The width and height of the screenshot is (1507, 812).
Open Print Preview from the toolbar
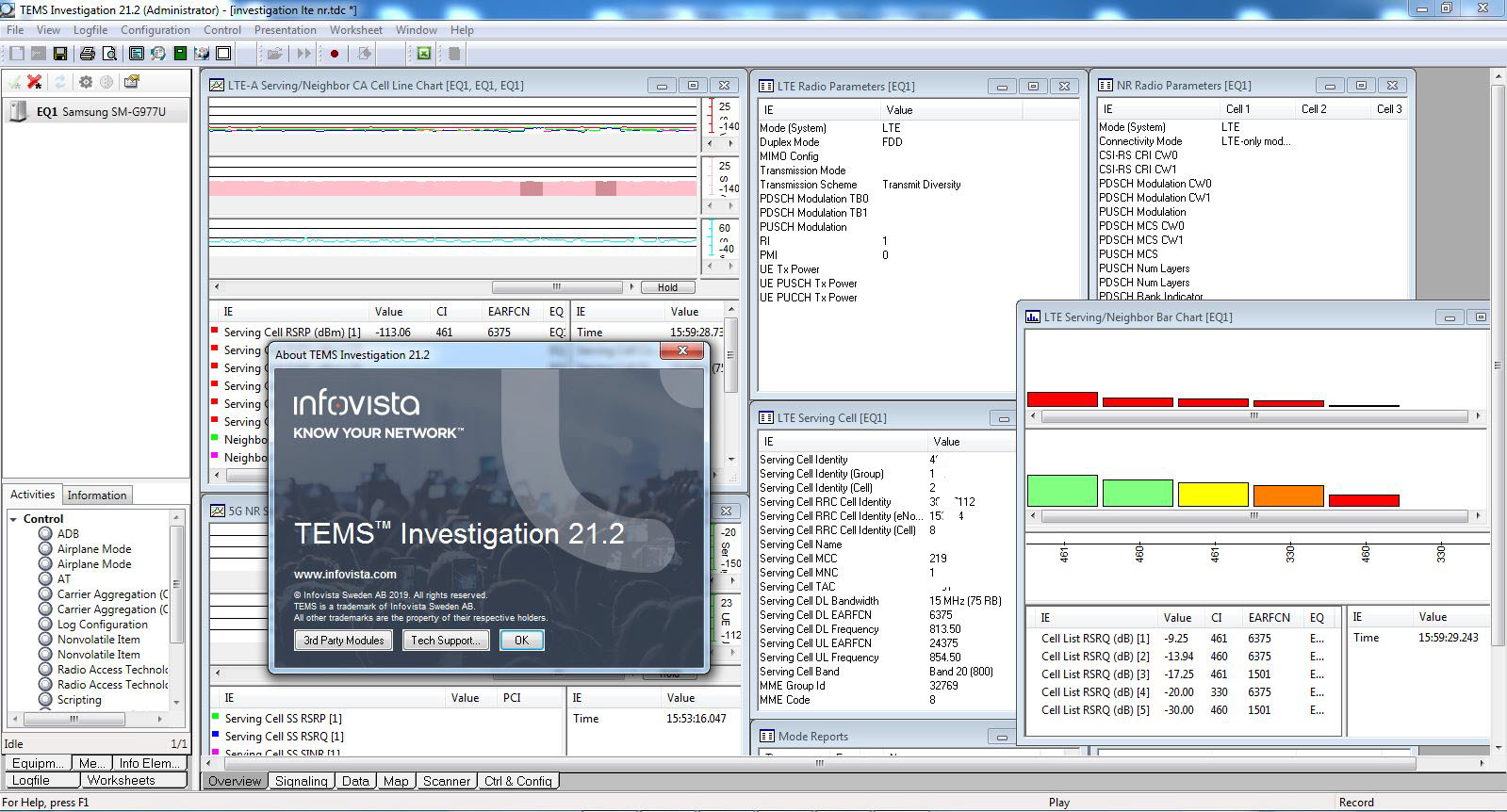109,54
